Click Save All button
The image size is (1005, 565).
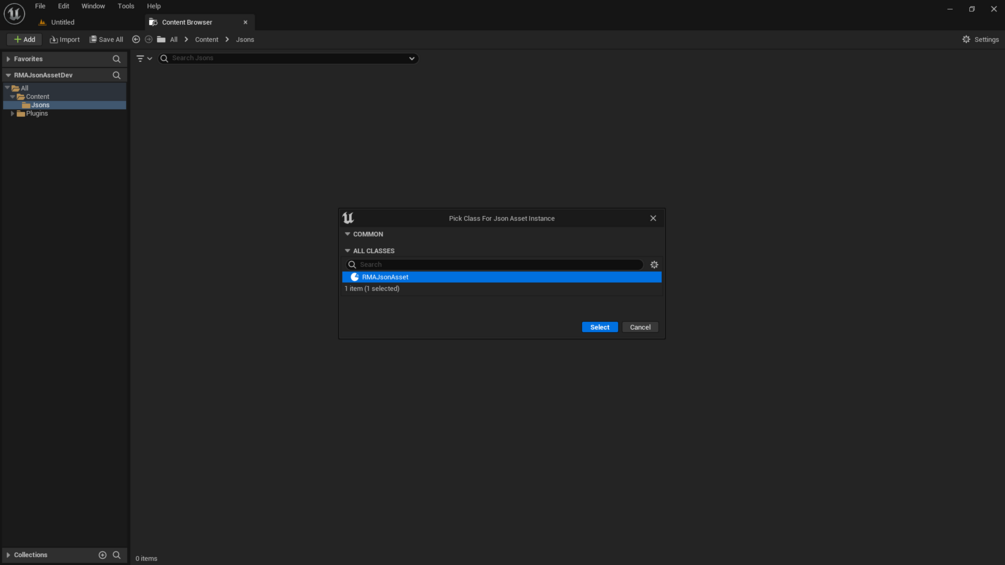[106, 40]
